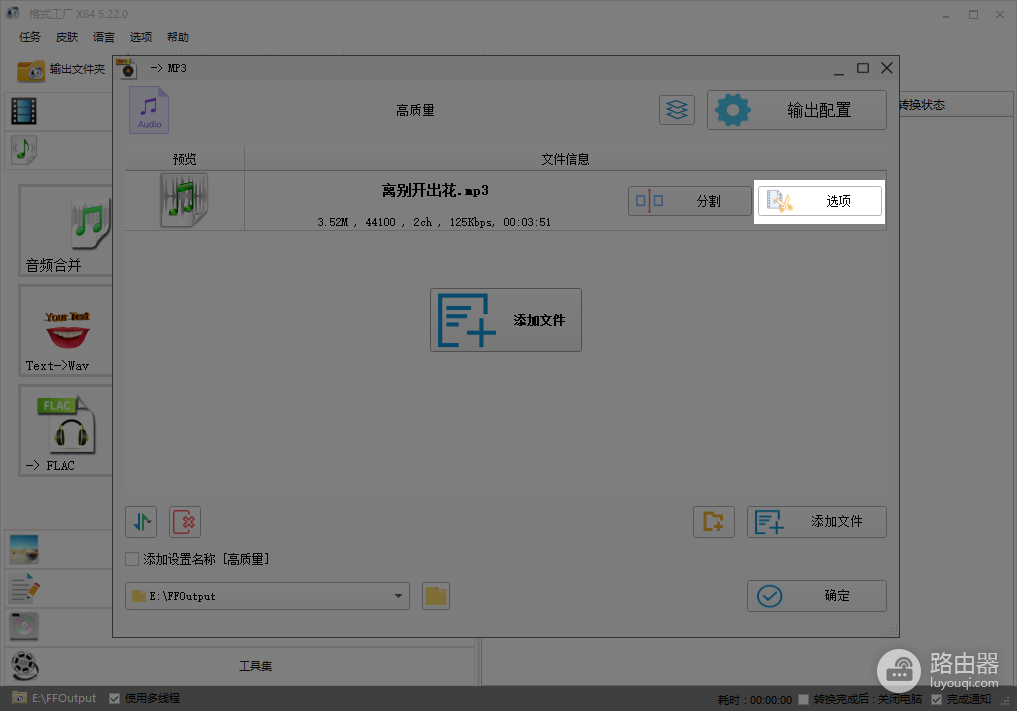Click the 预览 column header

pyautogui.click(x=184, y=159)
